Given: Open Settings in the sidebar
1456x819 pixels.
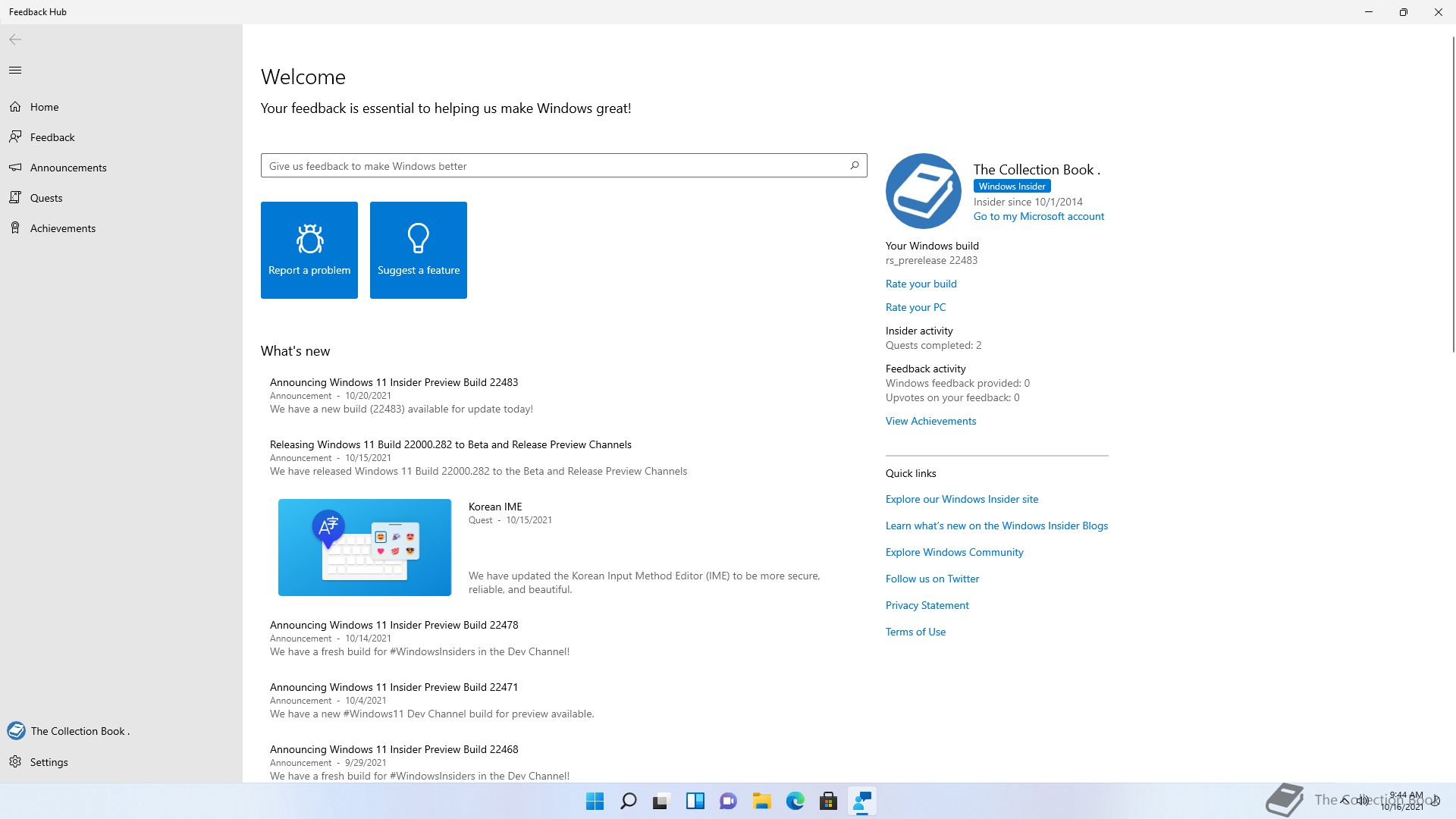Looking at the screenshot, I should (121, 762).
